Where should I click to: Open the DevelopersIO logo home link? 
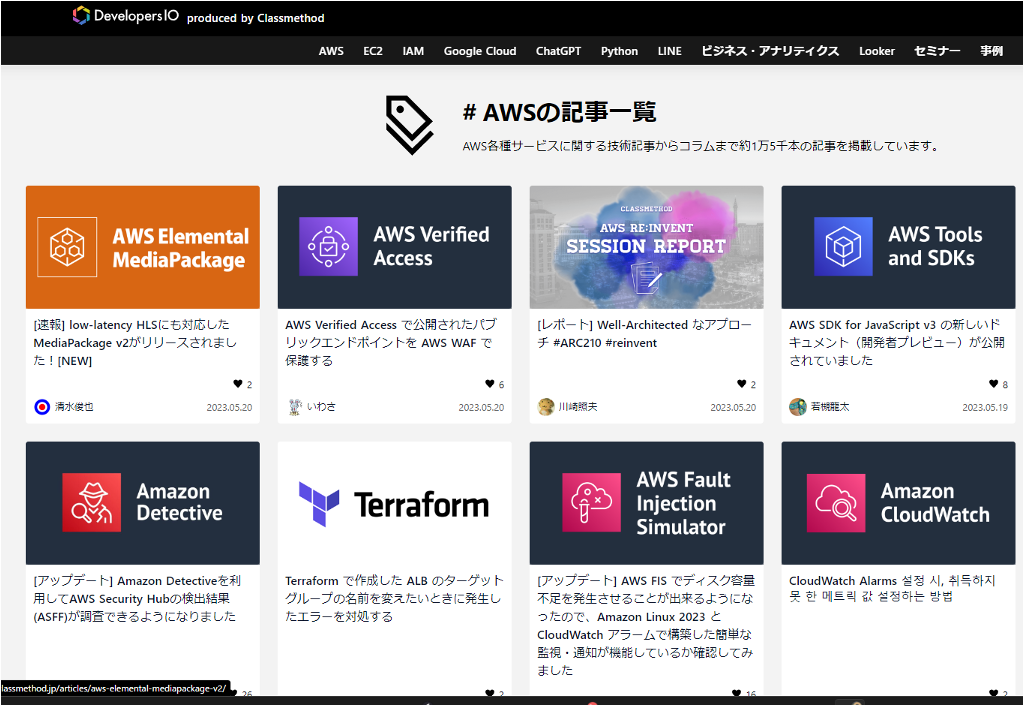coord(126,16)
